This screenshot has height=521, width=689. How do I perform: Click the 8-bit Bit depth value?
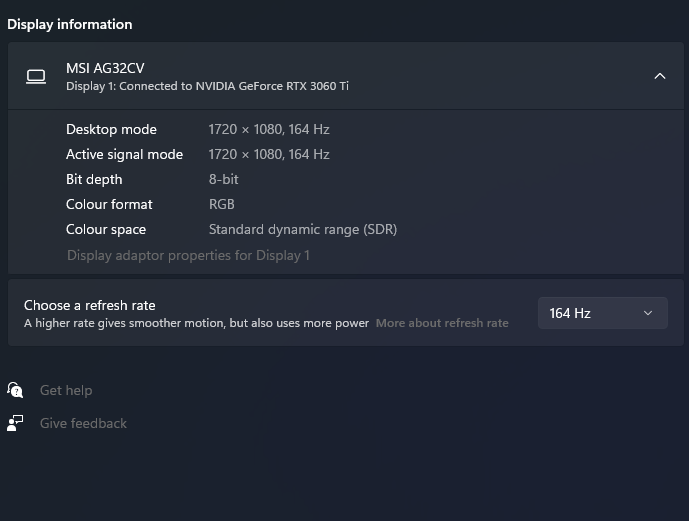(x=223, y=179)
